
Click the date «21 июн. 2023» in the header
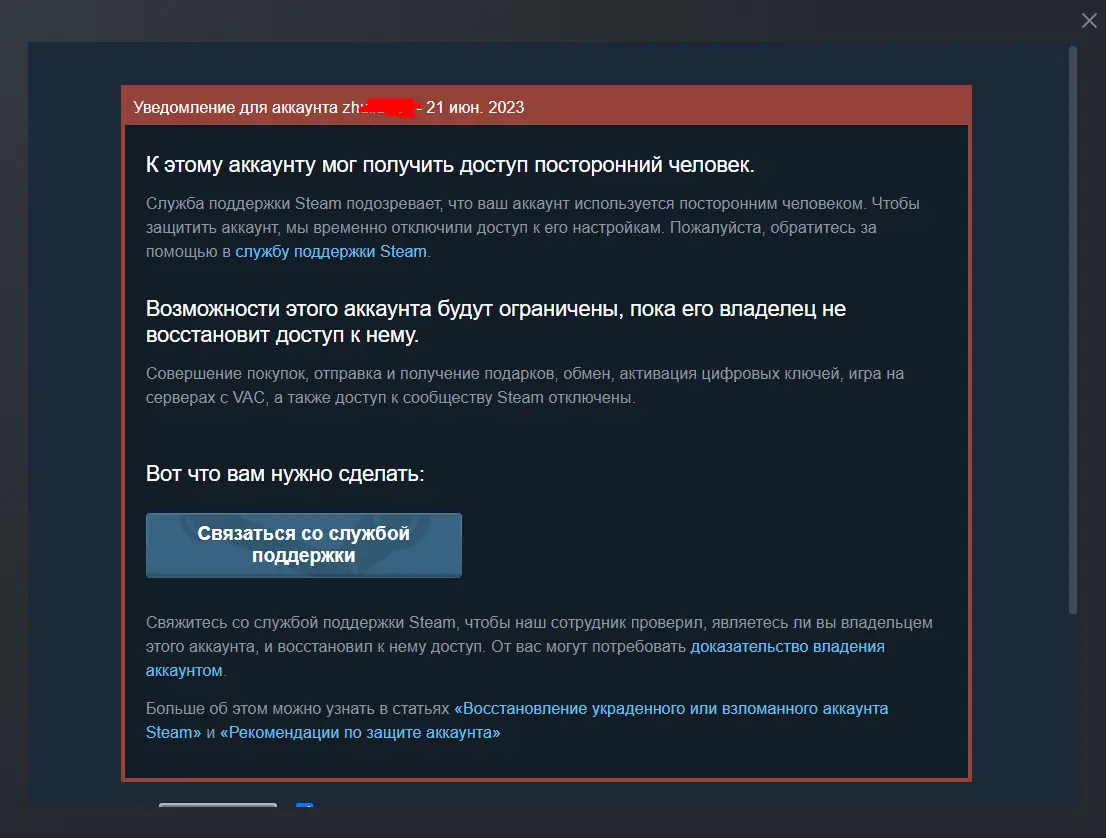tap(475, 107)
